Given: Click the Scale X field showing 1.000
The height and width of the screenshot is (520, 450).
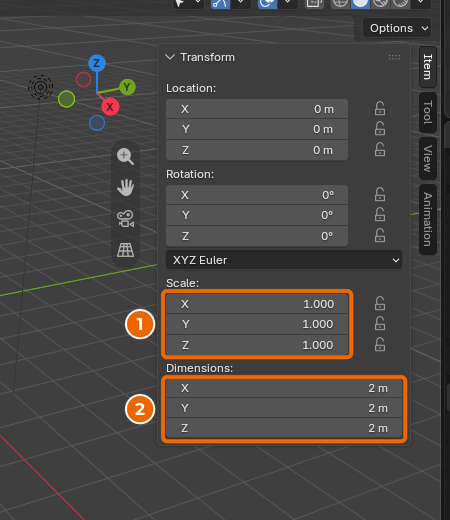Looking at the screenshot, I should (x=257, y=304).
